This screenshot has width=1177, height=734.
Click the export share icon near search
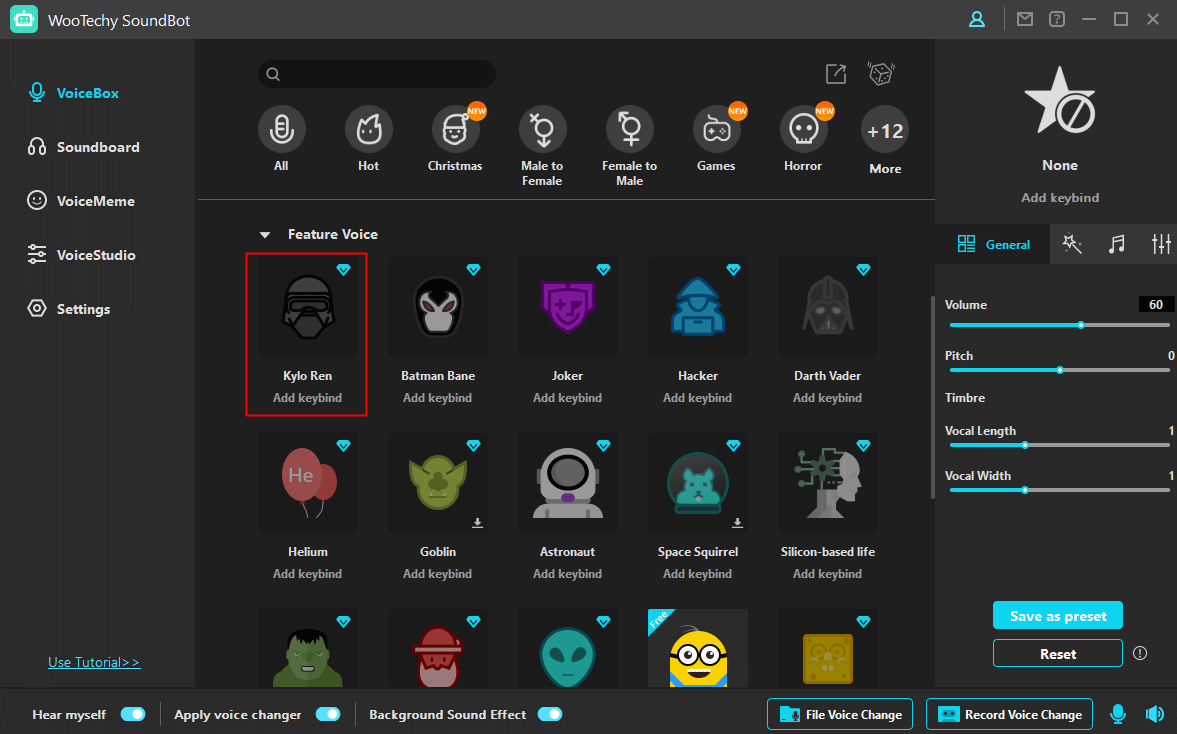835,74
